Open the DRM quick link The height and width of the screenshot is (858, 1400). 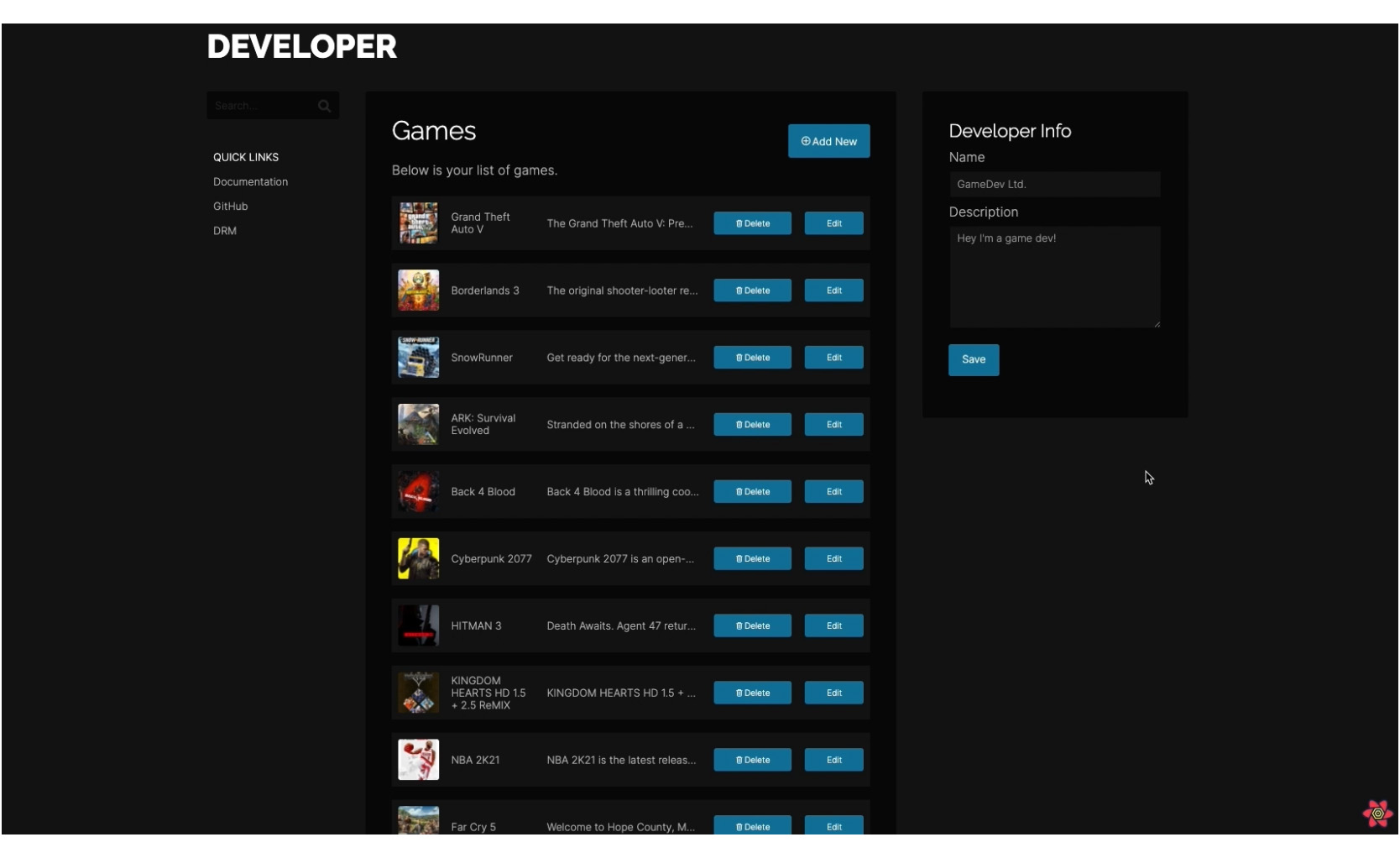tap(225, 231)
